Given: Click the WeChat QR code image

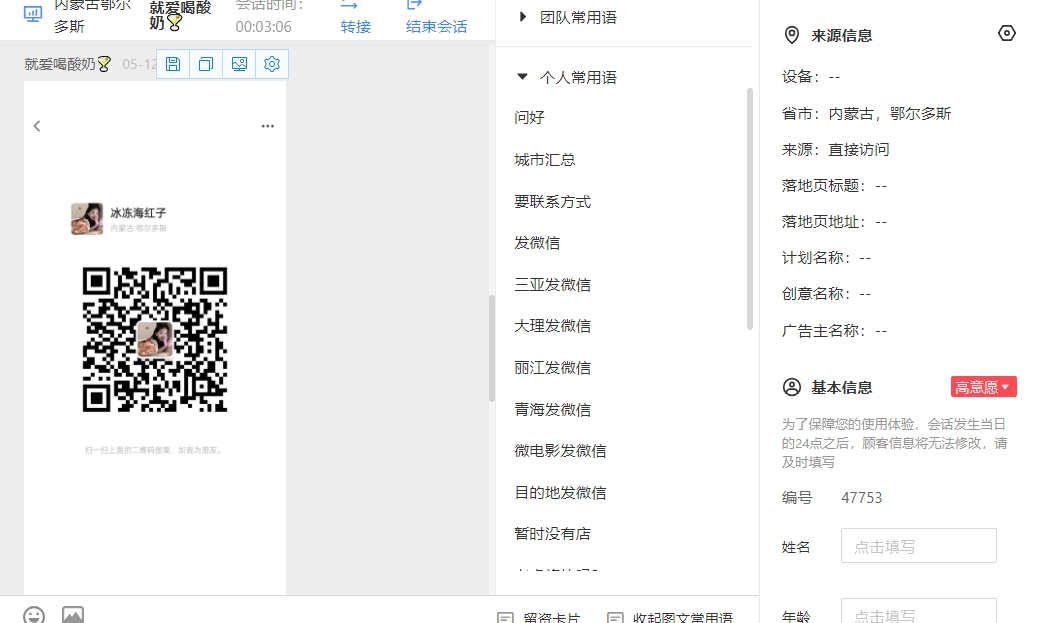Looking at the screenshot, I should [155, 339].
